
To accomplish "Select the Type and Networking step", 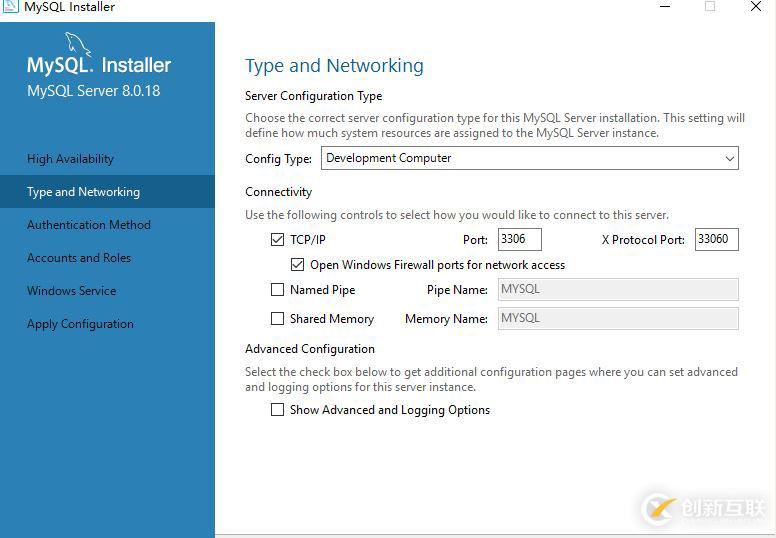I will pyautogui.click(x=83, y=192).
